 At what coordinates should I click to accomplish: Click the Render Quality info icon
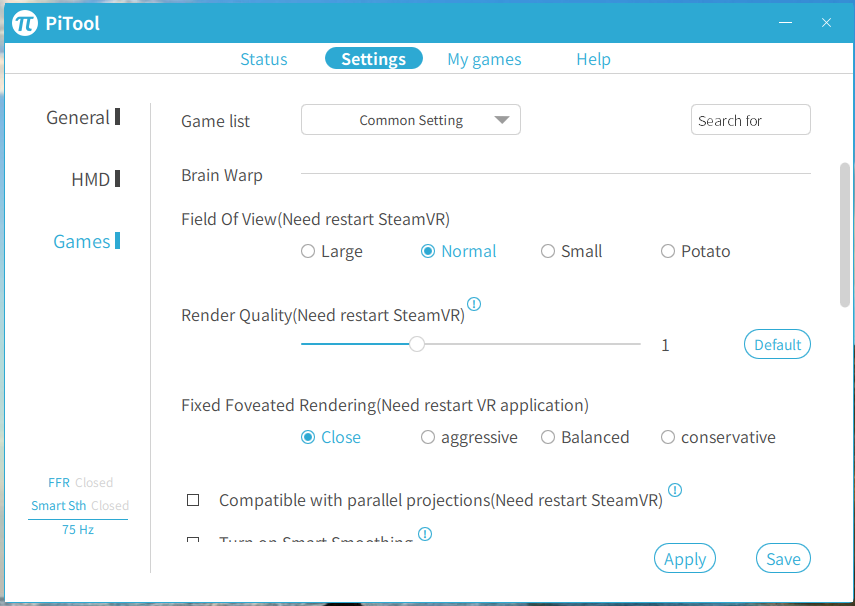click(474, 304)
